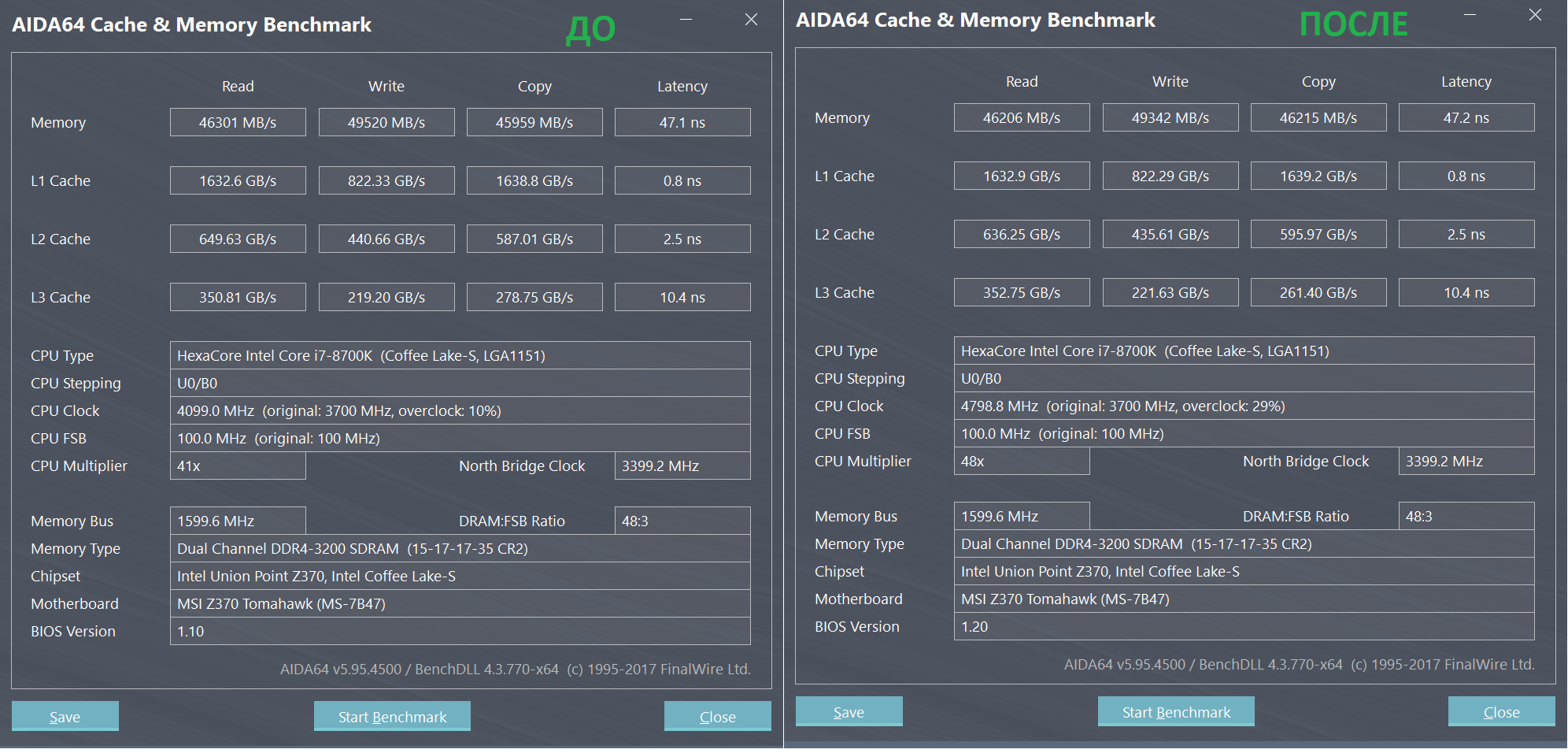The height and width of the screenshot is (753, 1568).
Task: Click the CPU Clock field showing 4798.8 MHz
Action: coord(1244,406)
